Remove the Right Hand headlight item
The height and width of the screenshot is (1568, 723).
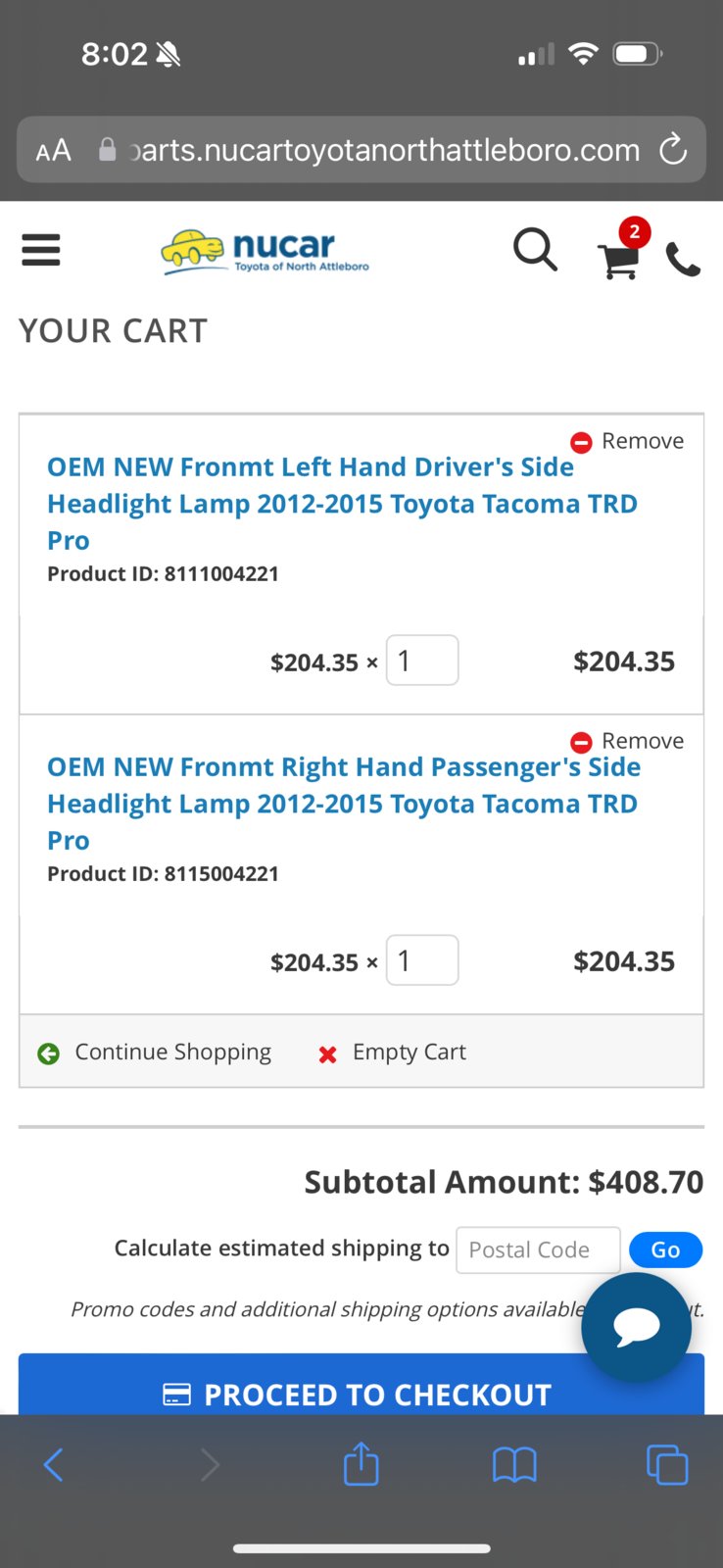pos(627,741)
